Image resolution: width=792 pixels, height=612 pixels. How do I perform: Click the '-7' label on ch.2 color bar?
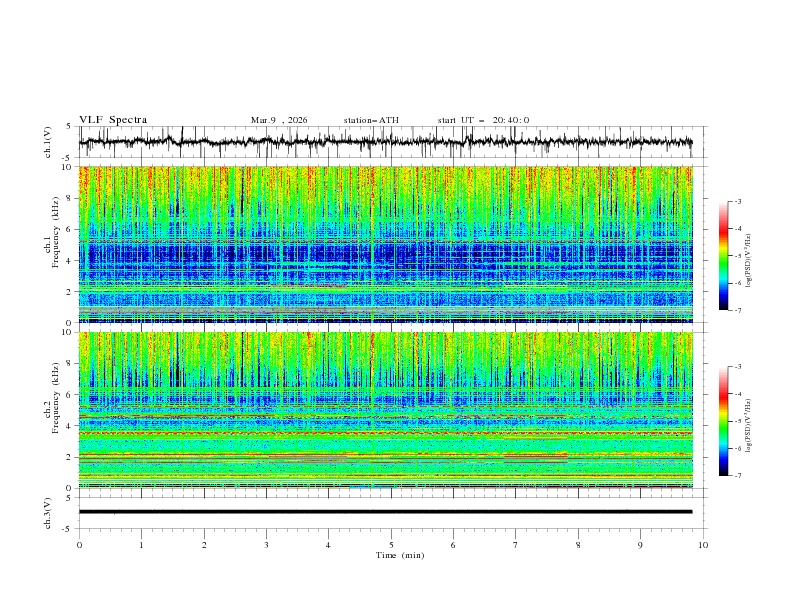pos(737,476)
